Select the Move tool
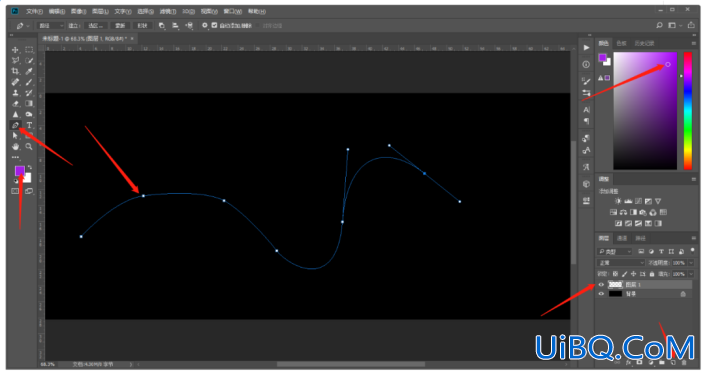Viewport: 705px width, 372px height. pyautogui.click(x=15, y=50)
